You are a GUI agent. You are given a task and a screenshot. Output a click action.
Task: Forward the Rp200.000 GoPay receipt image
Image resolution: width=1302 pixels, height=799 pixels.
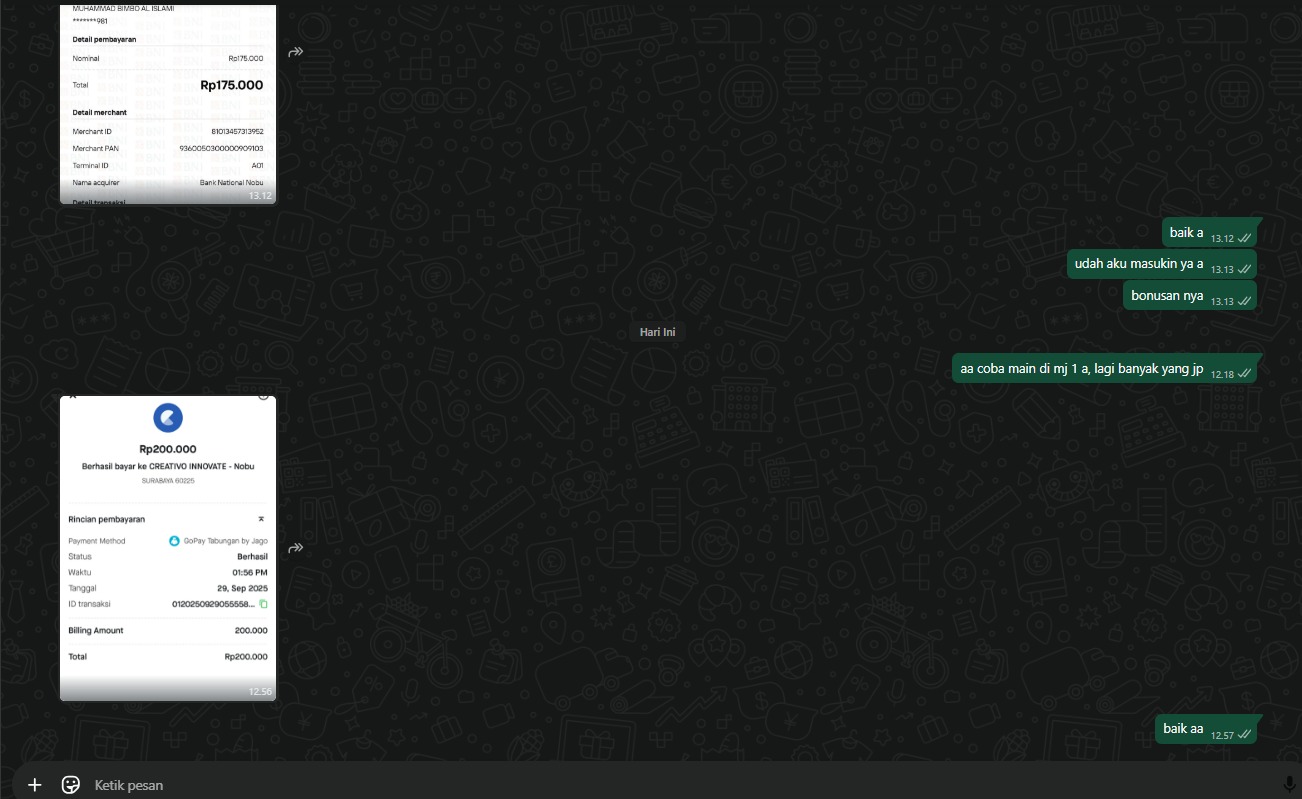click(296, 548)
